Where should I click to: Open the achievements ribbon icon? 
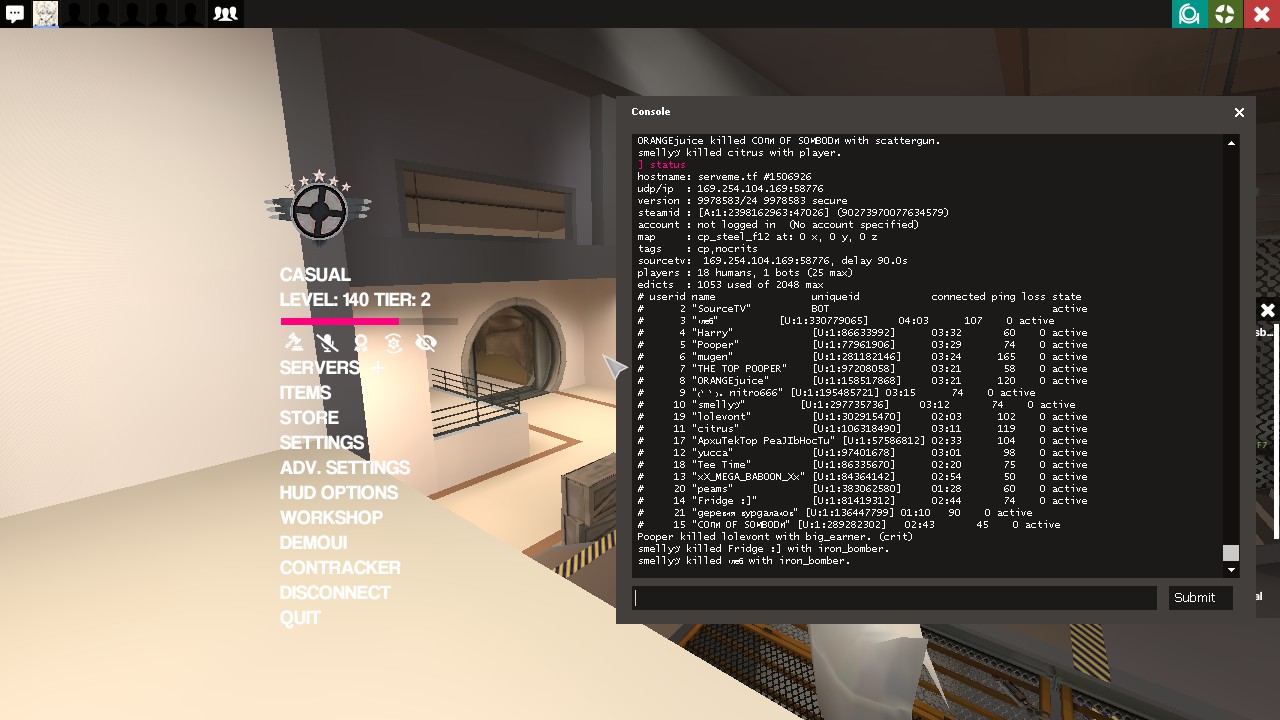point(361,343)
